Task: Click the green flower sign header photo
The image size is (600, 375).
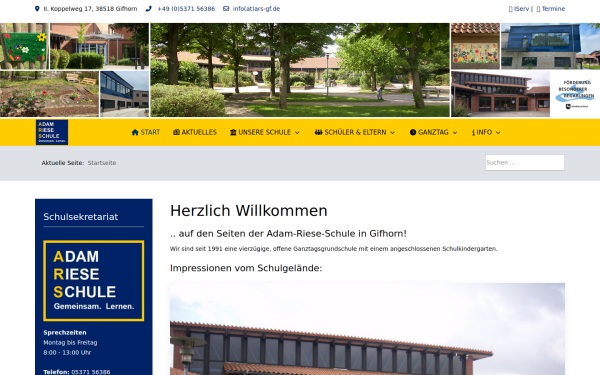Action: pyautogui.click(x=24, y=46)
